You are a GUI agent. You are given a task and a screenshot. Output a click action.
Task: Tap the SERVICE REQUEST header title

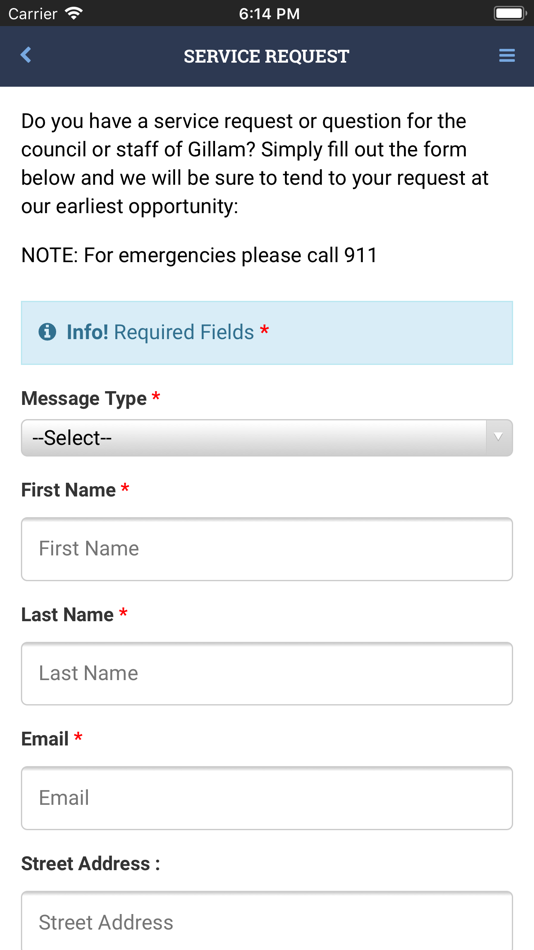pyautogui.click(x=267, y=56)
